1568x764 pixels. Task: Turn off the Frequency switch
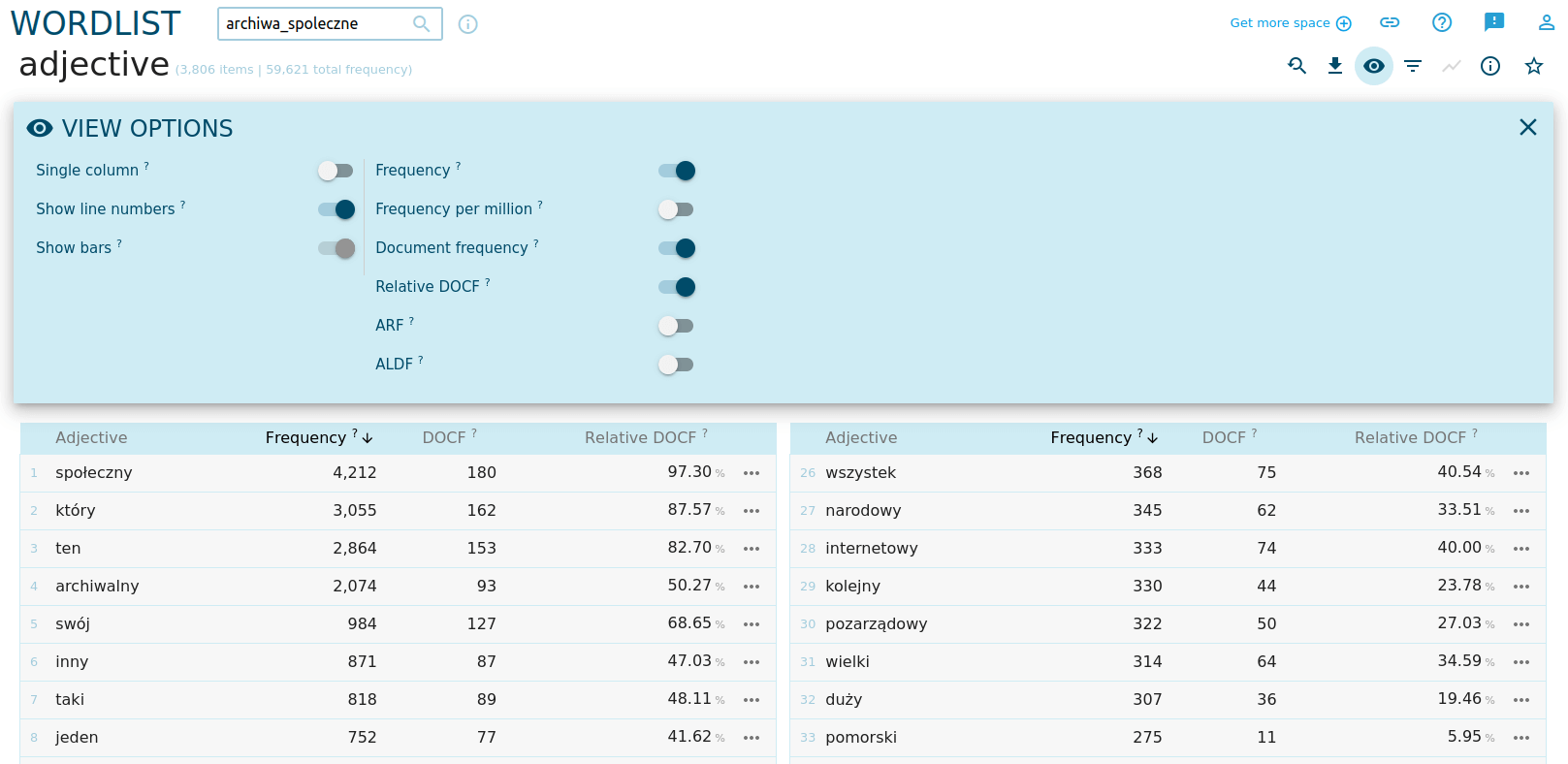tap(677, 171)
